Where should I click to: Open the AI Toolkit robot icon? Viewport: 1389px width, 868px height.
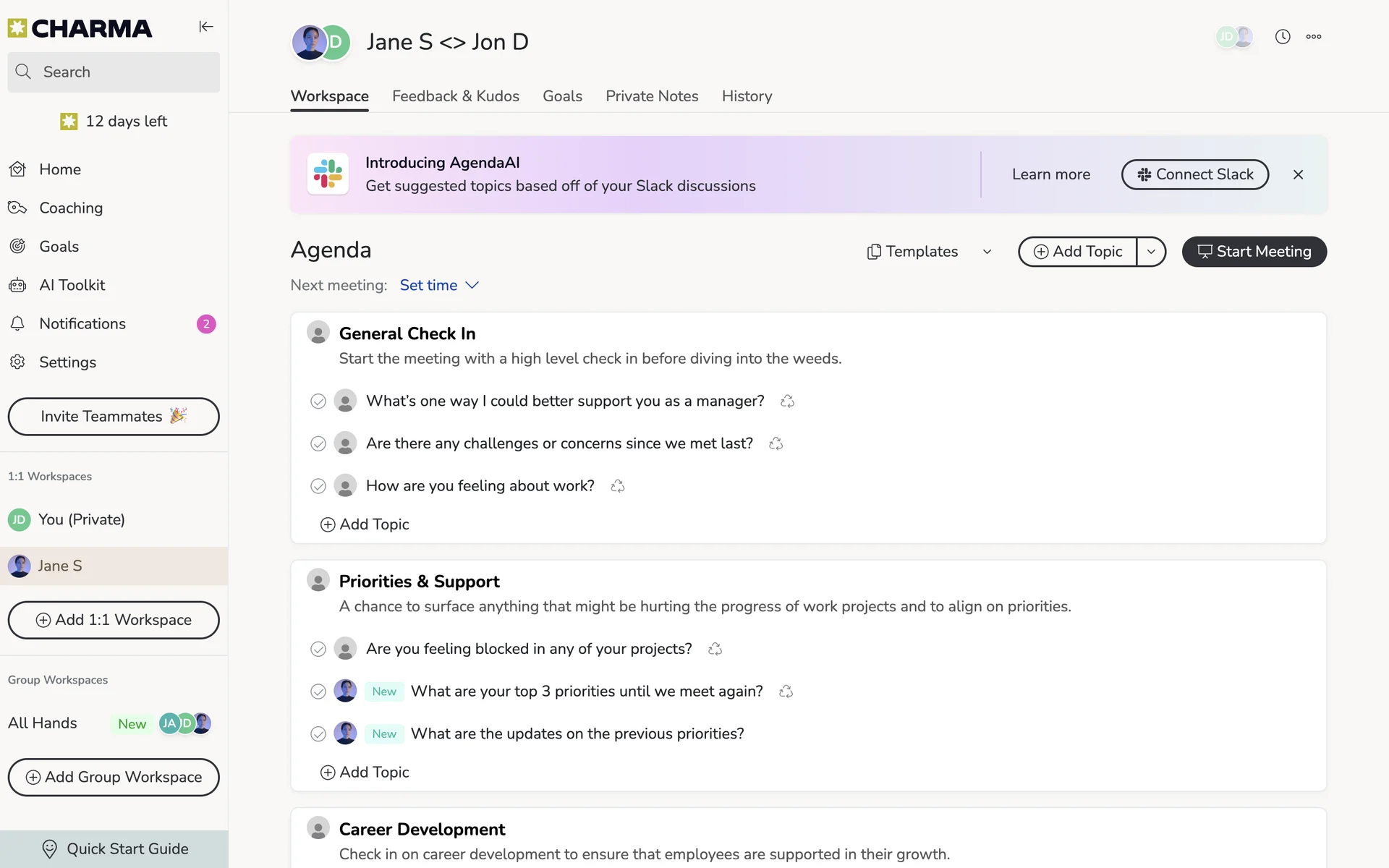[17, 286]
